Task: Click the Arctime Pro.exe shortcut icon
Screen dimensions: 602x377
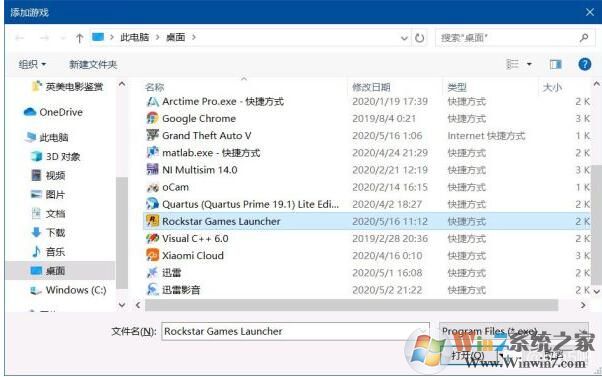Action: coord(152,101)
